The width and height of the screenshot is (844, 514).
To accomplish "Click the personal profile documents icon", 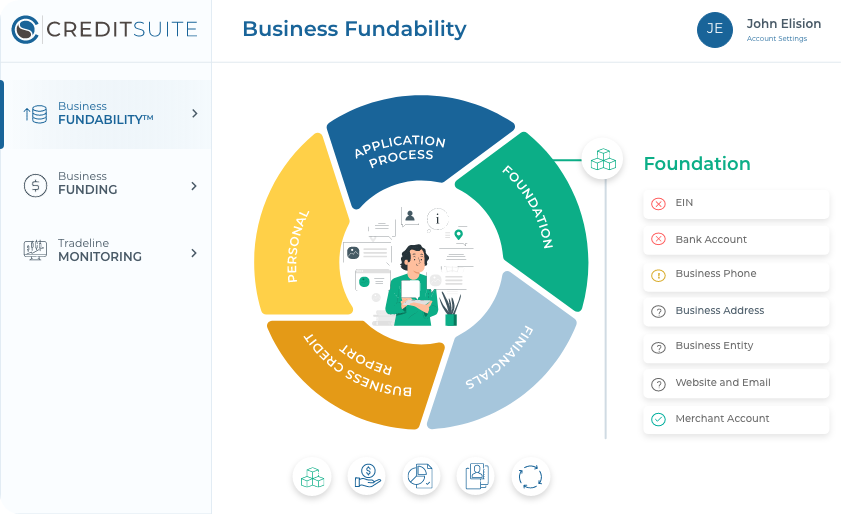I will click(x=476, y=477).
